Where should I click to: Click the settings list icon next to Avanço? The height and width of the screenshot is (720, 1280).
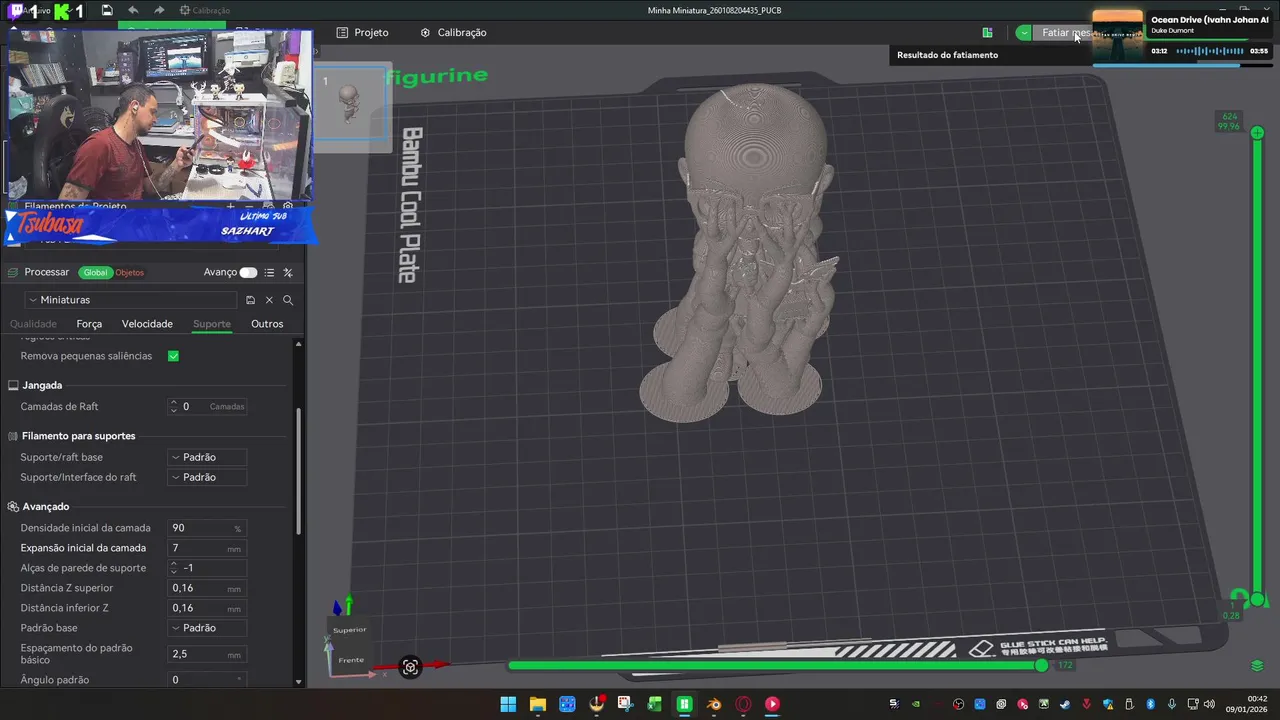(x=269, y=272)
